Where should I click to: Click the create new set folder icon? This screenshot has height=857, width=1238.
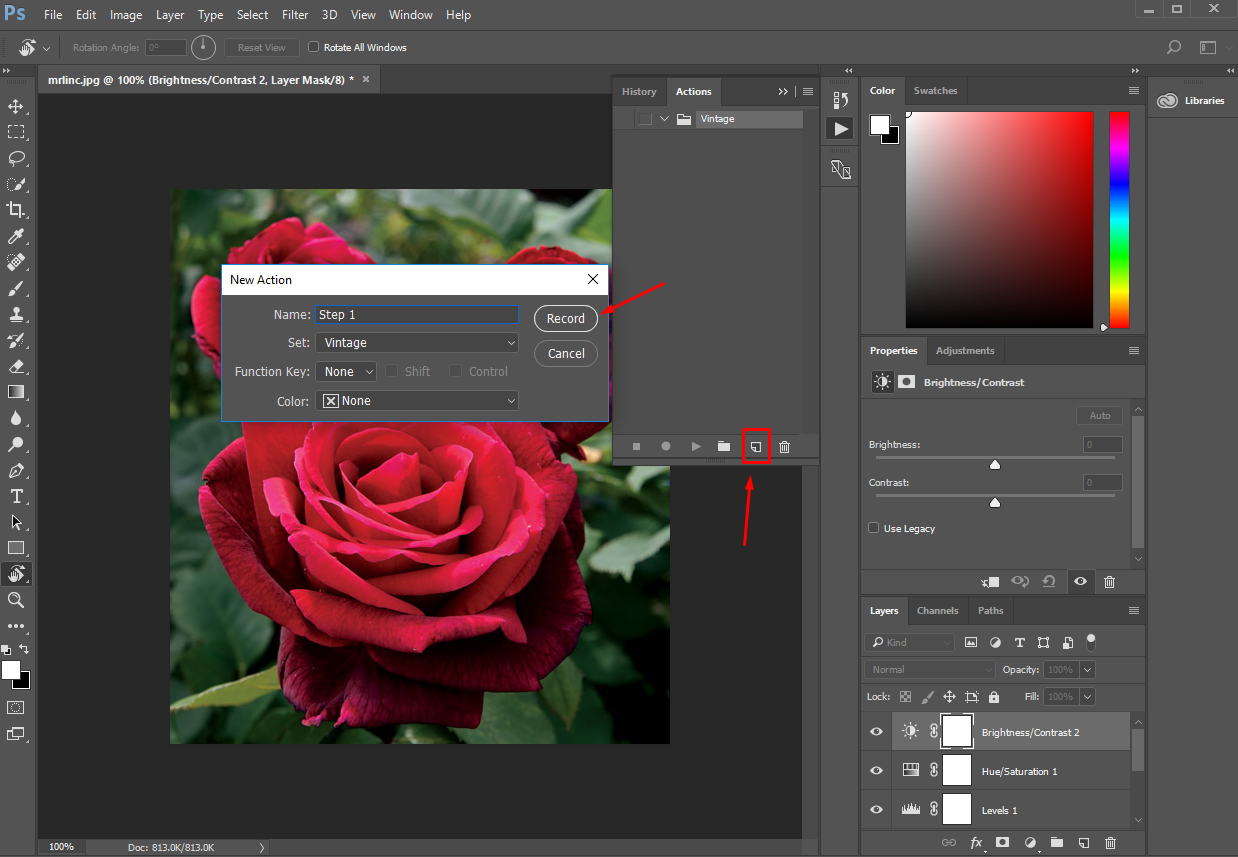[x=724, y=446]
